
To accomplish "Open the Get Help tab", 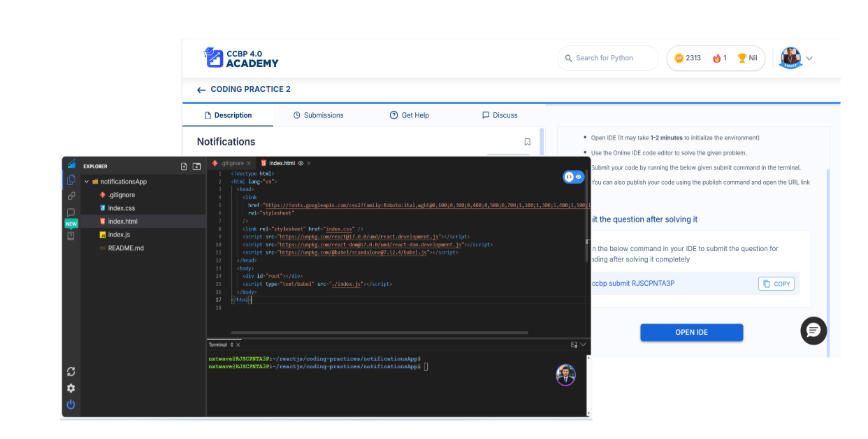I will pyautogui.click(x=410, y=115).
